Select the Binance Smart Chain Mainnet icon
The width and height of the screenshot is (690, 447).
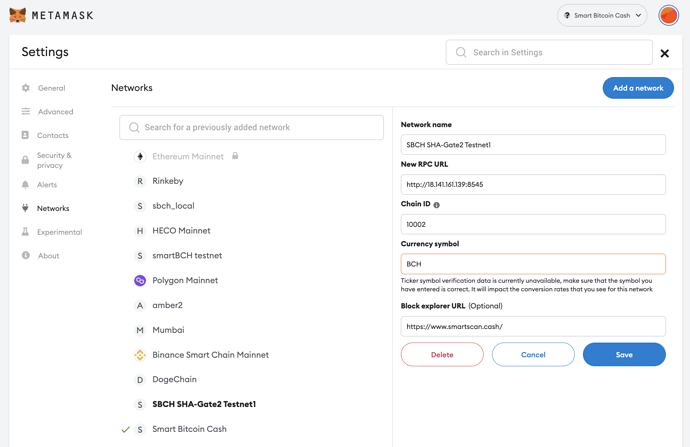(140, 355)
